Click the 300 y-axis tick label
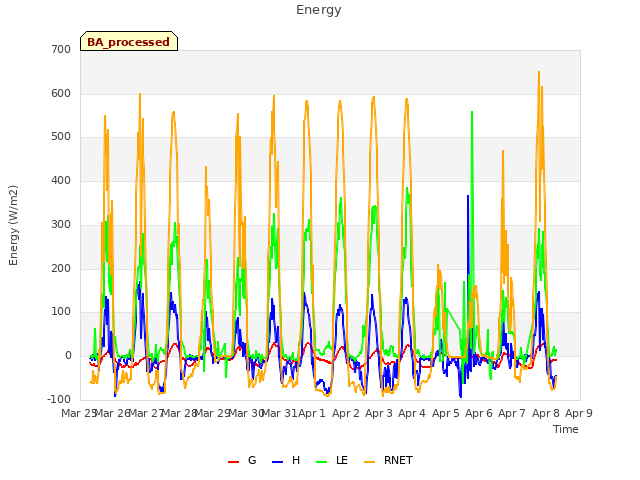 (x=61, y=224)
